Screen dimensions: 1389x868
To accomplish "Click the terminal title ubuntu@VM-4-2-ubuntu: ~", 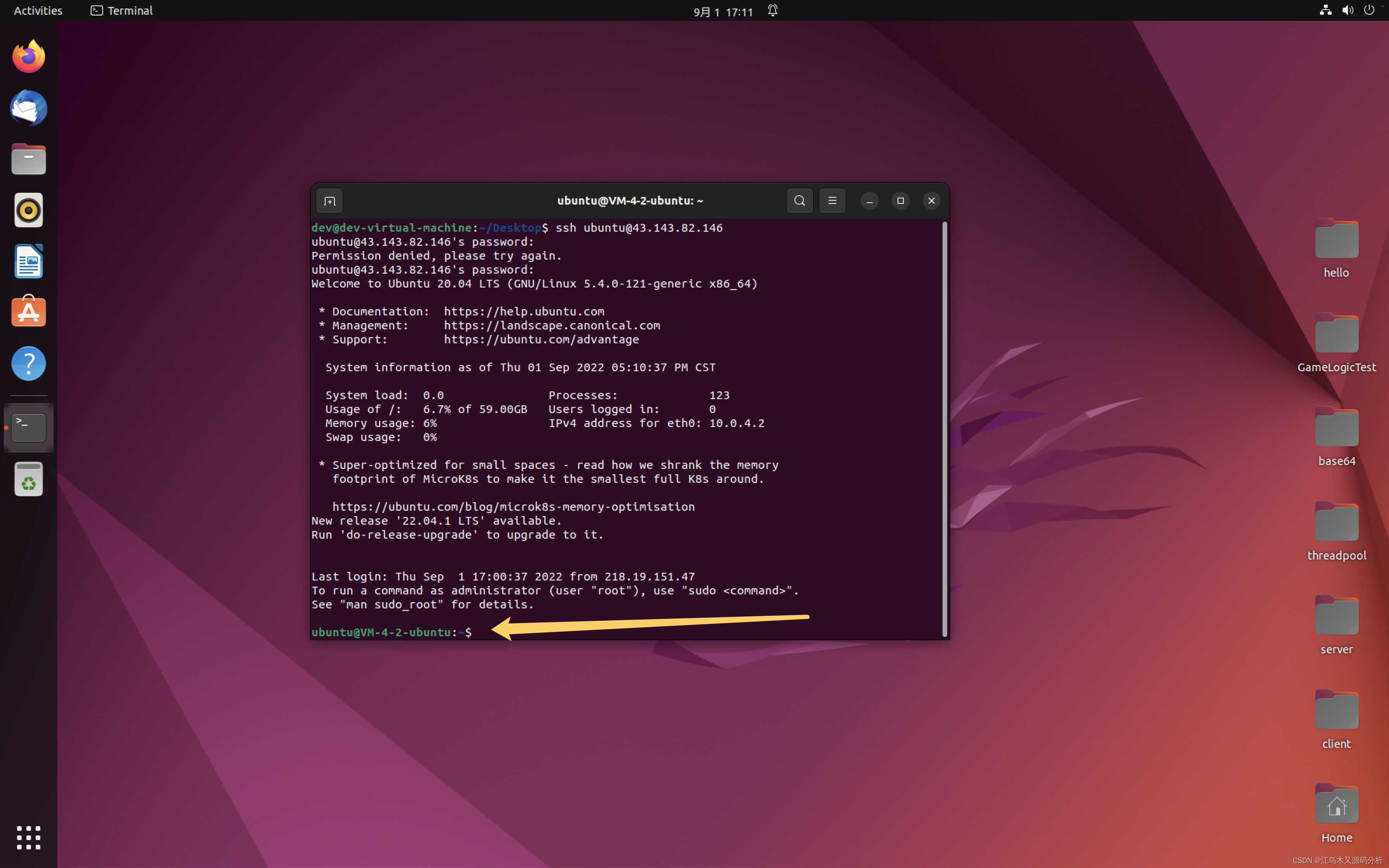I will coord(630,201).
